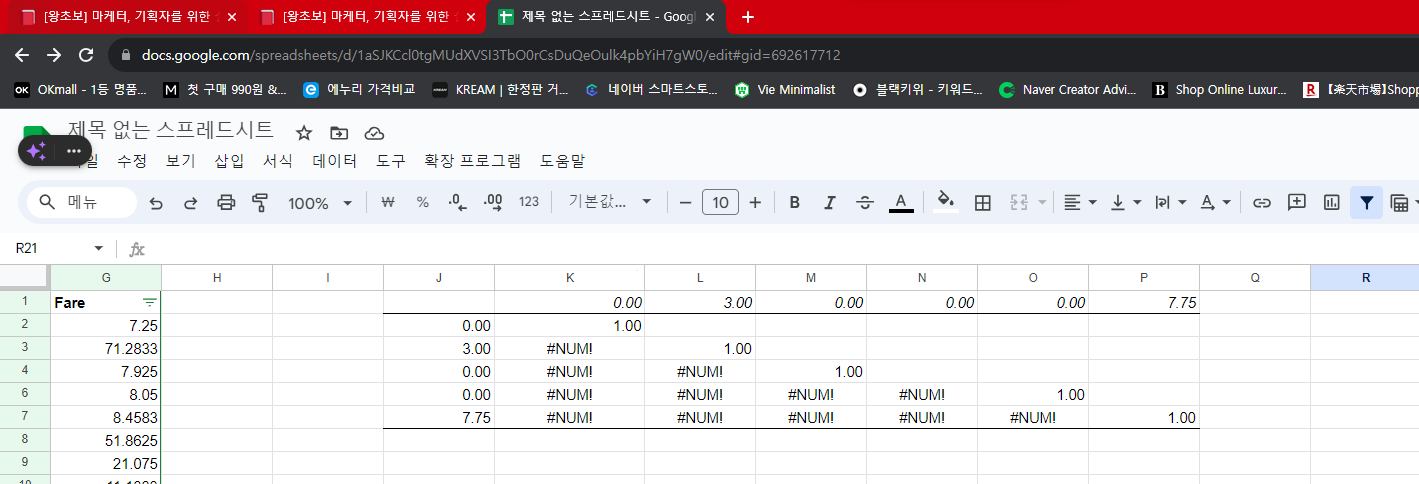Open the cell borders menu
The image size is (1419, 484).
coord(983,202)
